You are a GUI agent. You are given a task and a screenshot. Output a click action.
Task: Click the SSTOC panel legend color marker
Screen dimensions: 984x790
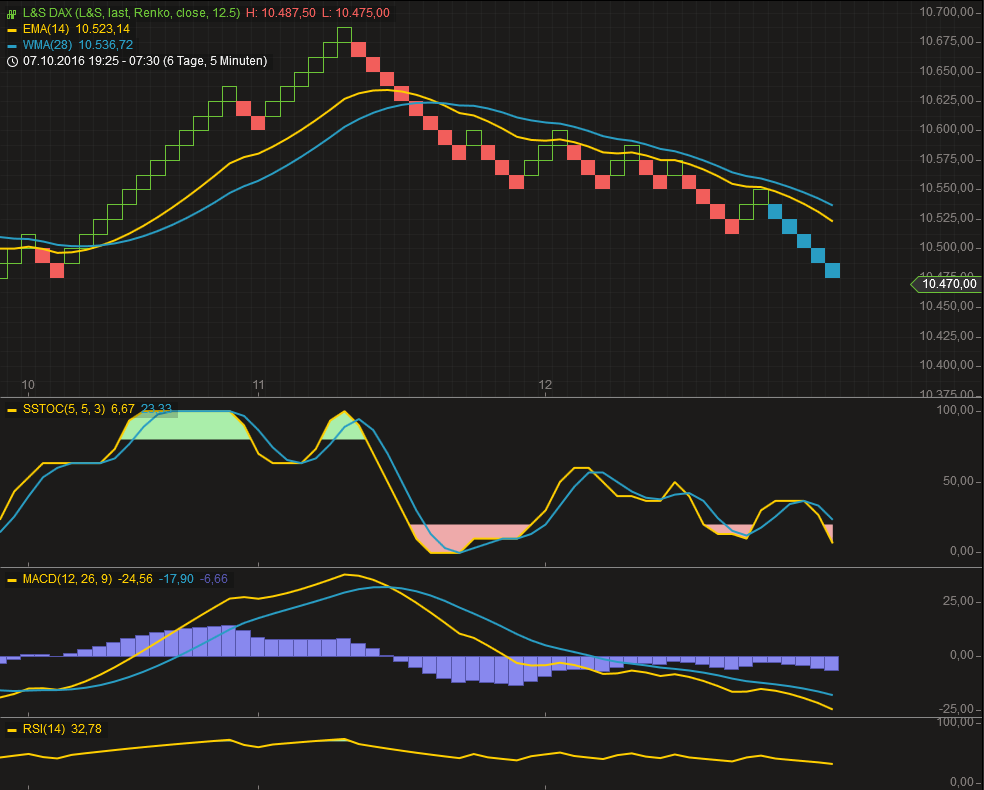pyautogui.click(x=12, y=409)
